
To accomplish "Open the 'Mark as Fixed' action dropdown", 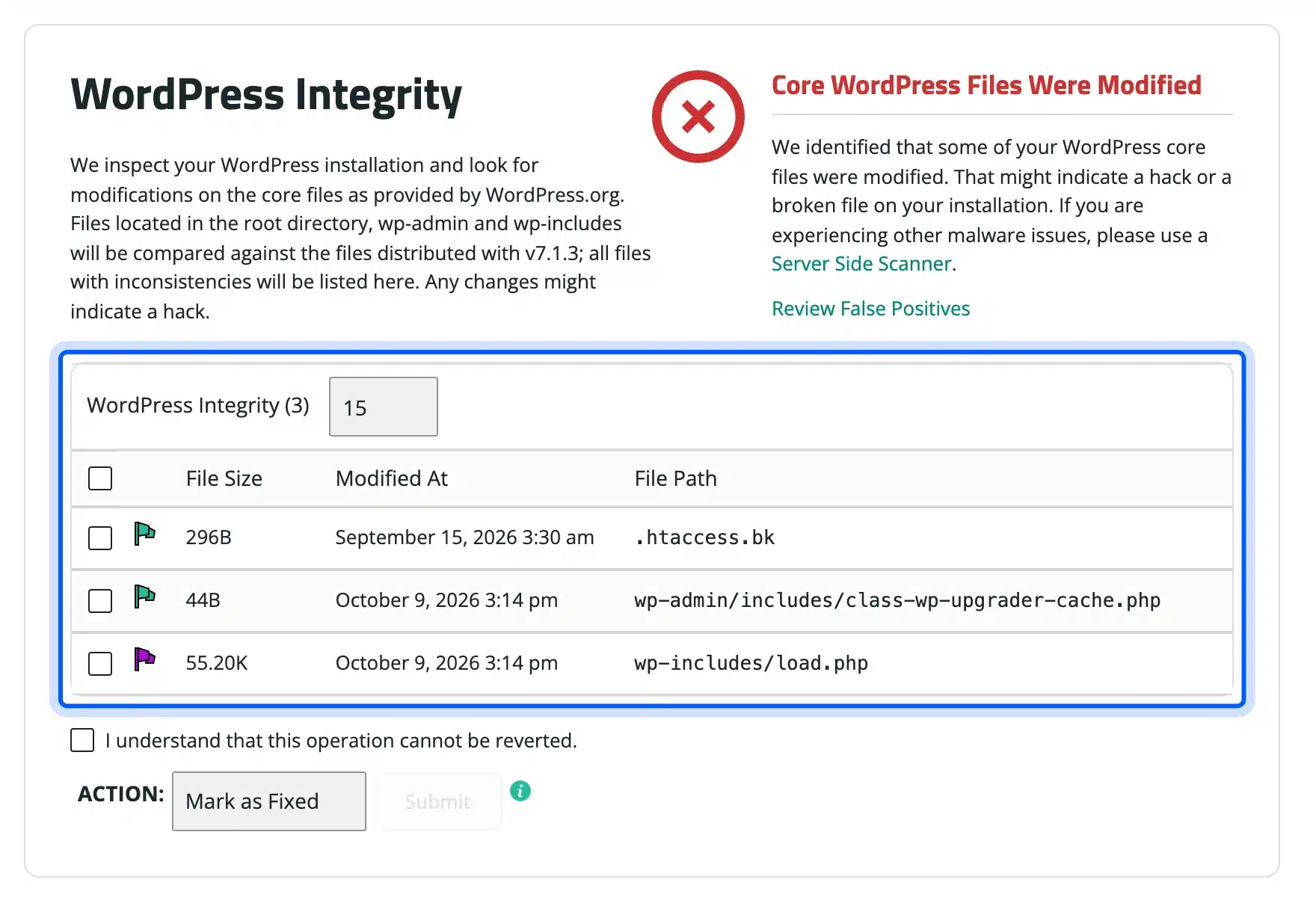I will (x=269, y=801).
